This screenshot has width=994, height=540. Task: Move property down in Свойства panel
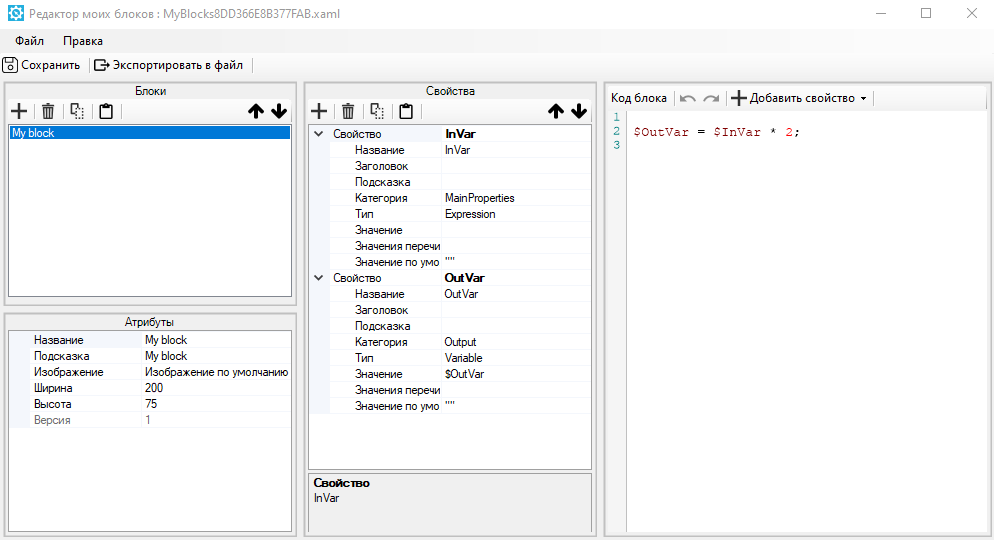[x=579, y=111]
